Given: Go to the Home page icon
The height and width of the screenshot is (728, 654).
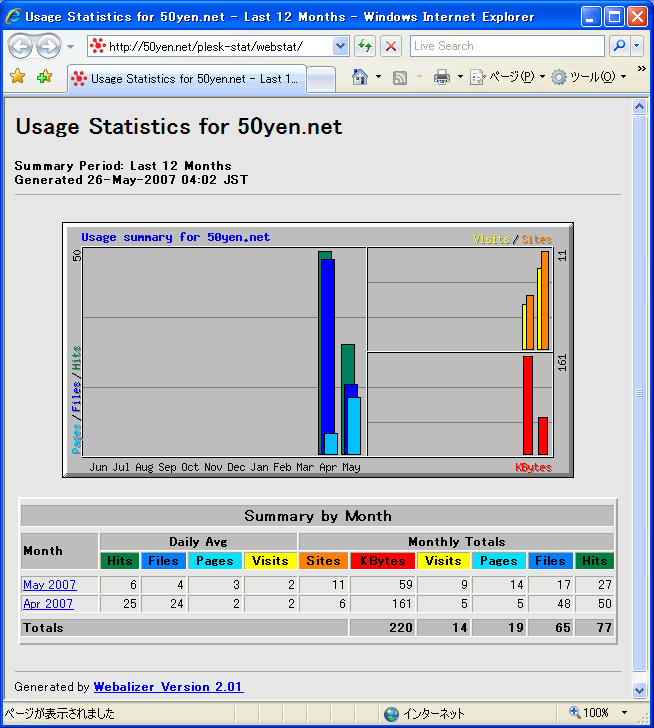Looking at the screenshot, I should (x=360, y=77).
